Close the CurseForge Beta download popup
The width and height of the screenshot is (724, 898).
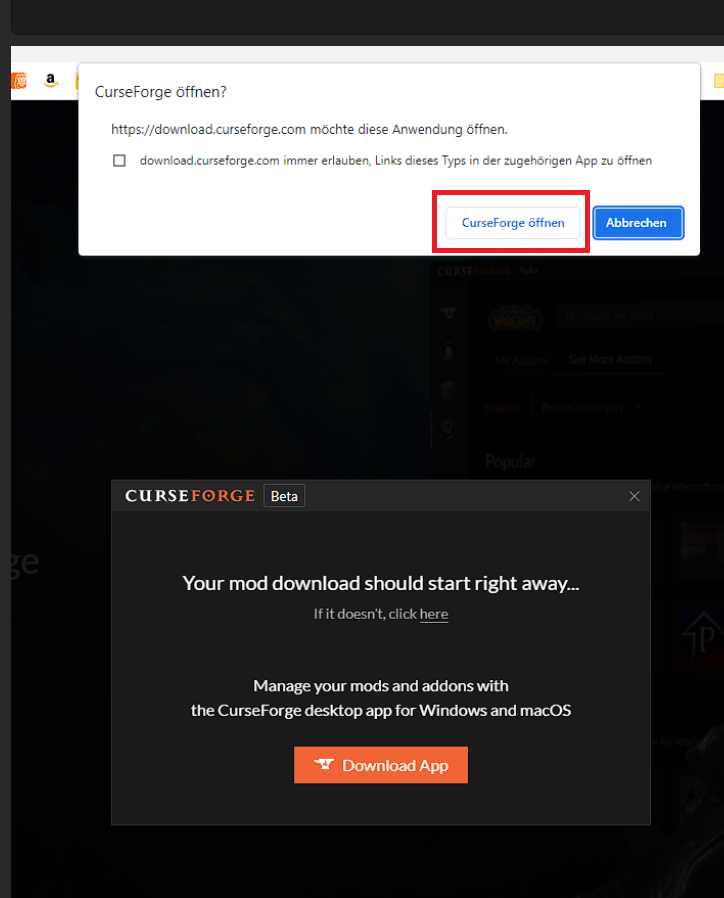click(x=634, y=496)
